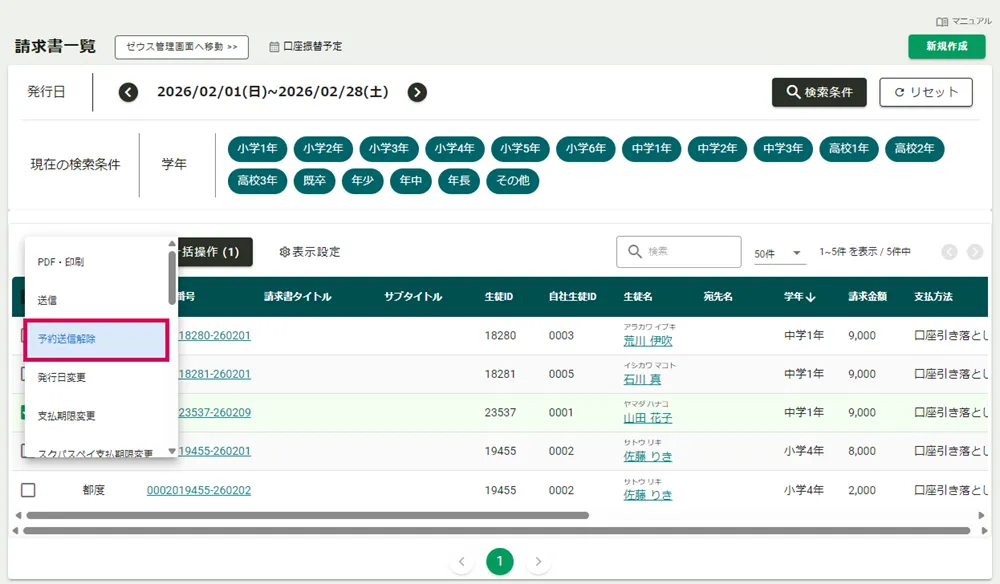Click the horizontal table scrollbar
1000x584 pixels.
coord(300,516)
